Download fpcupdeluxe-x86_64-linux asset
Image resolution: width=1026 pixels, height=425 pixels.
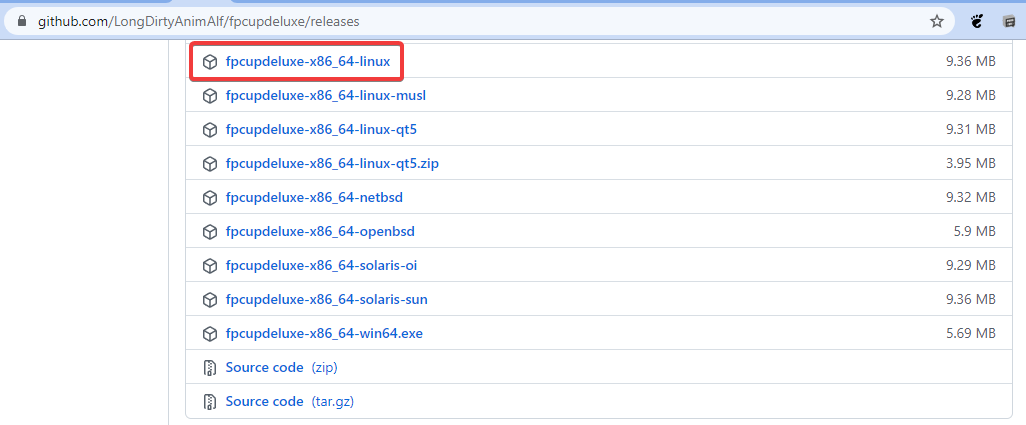(x=307, y=62)
